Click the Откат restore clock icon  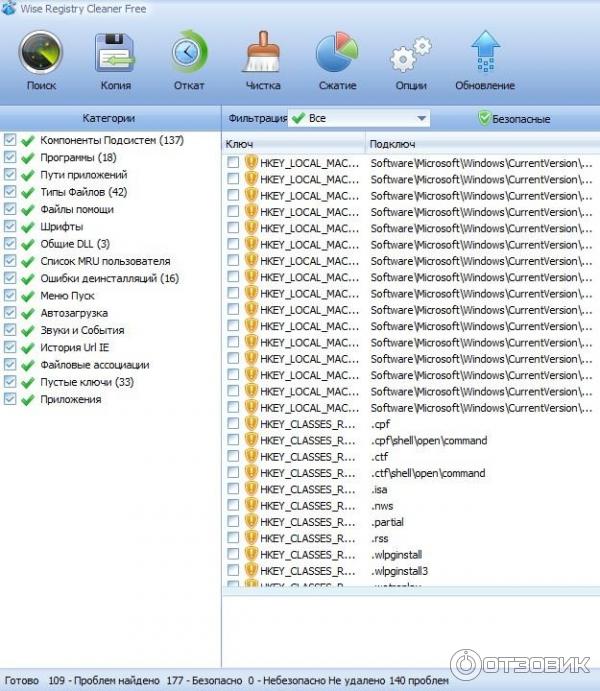(189, 53)
